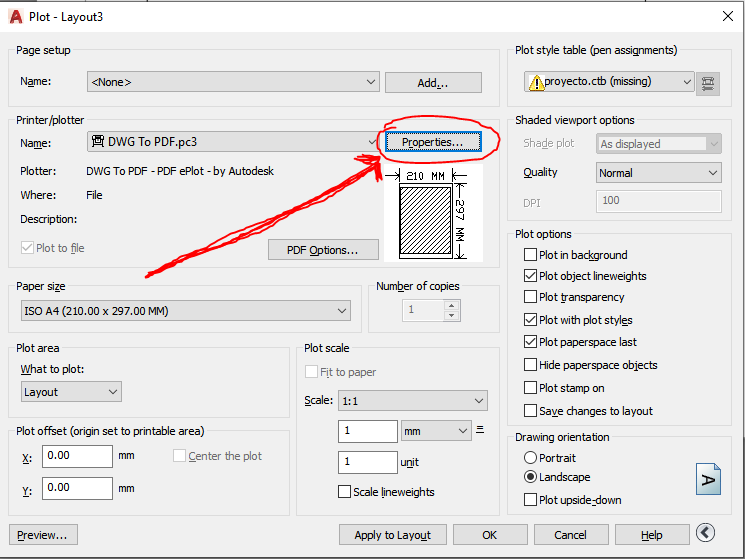Click the paper size preview thumbnail

click(x=433, y=213)
